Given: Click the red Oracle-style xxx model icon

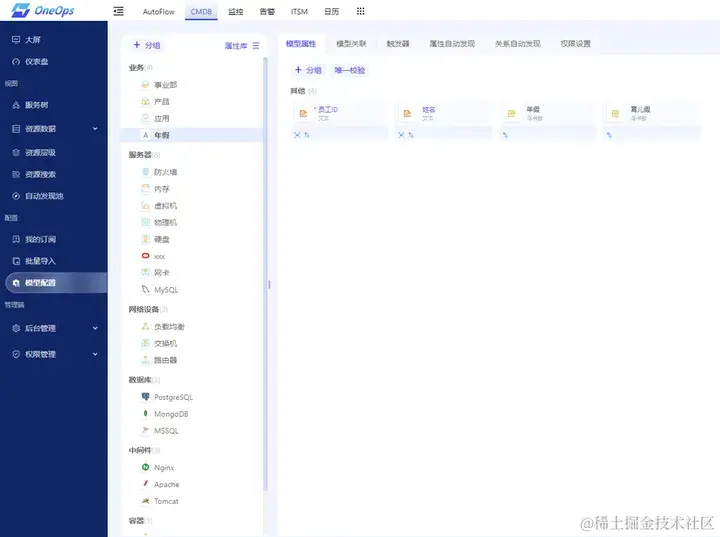Looking at the screenshot, I should pos(146,256).
